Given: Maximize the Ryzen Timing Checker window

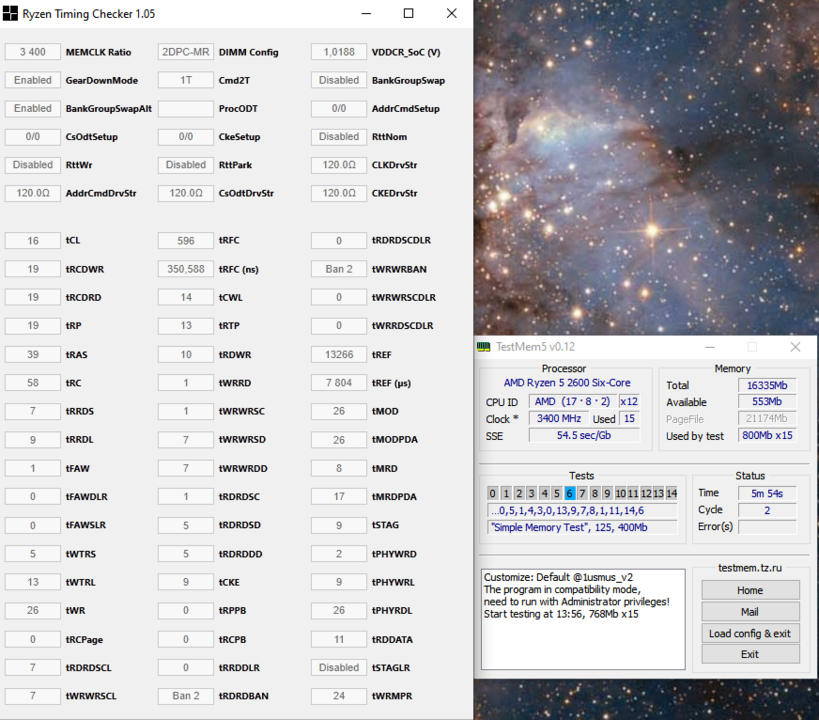Looking at the screenshot, I should click(408, 14).
